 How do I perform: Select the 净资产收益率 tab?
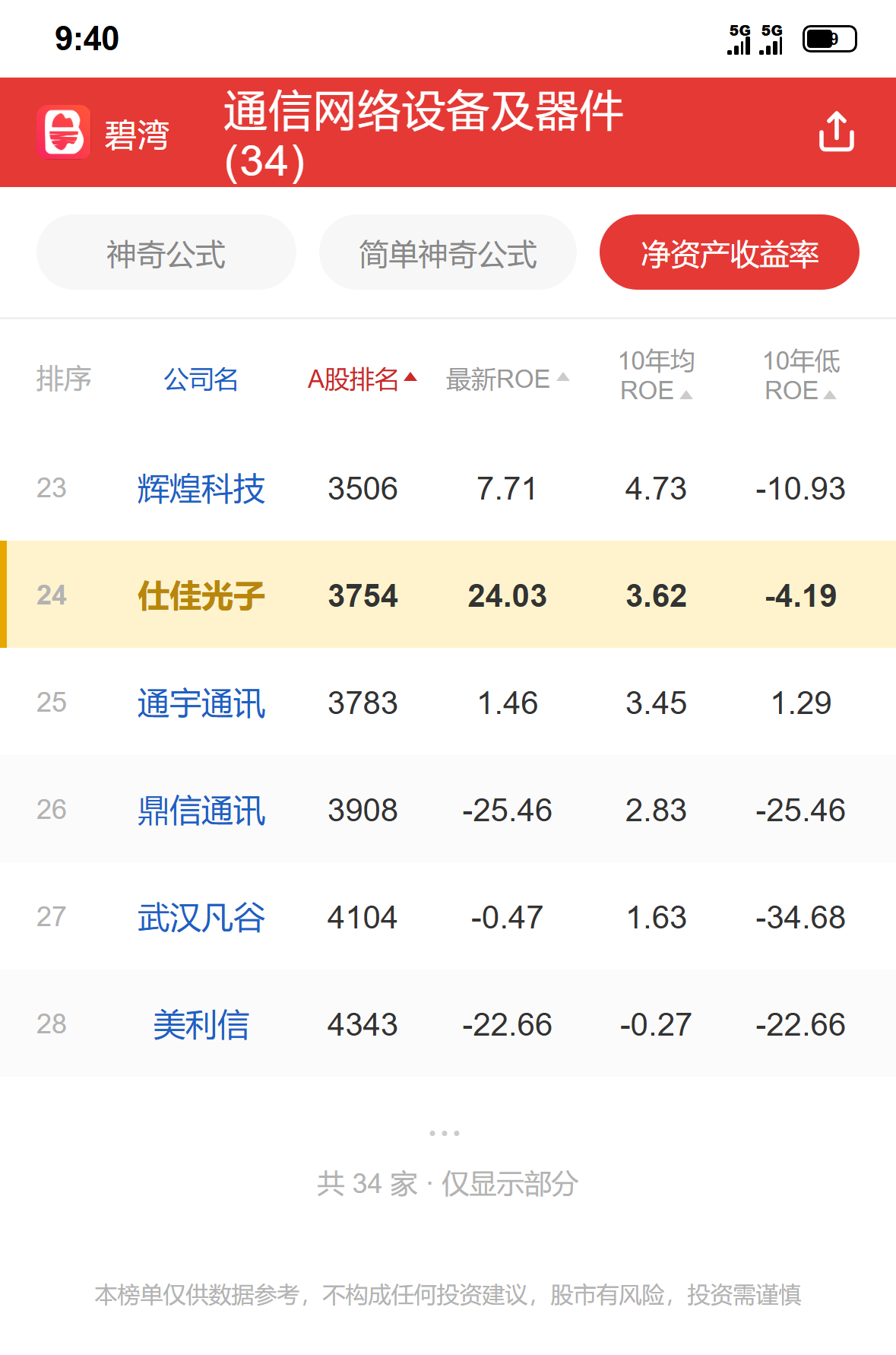click(730, 252)
